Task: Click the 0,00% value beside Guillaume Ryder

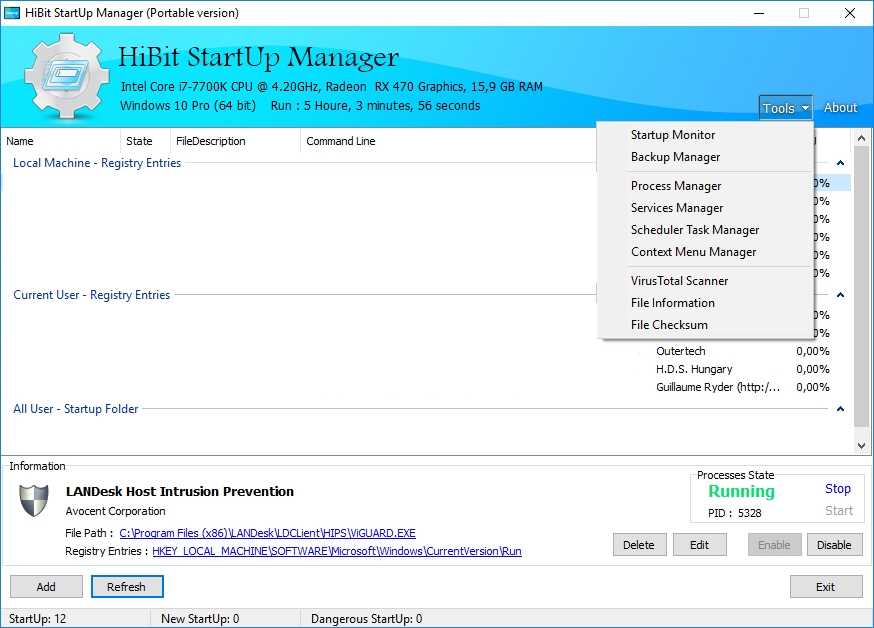Action: [813, 387]
